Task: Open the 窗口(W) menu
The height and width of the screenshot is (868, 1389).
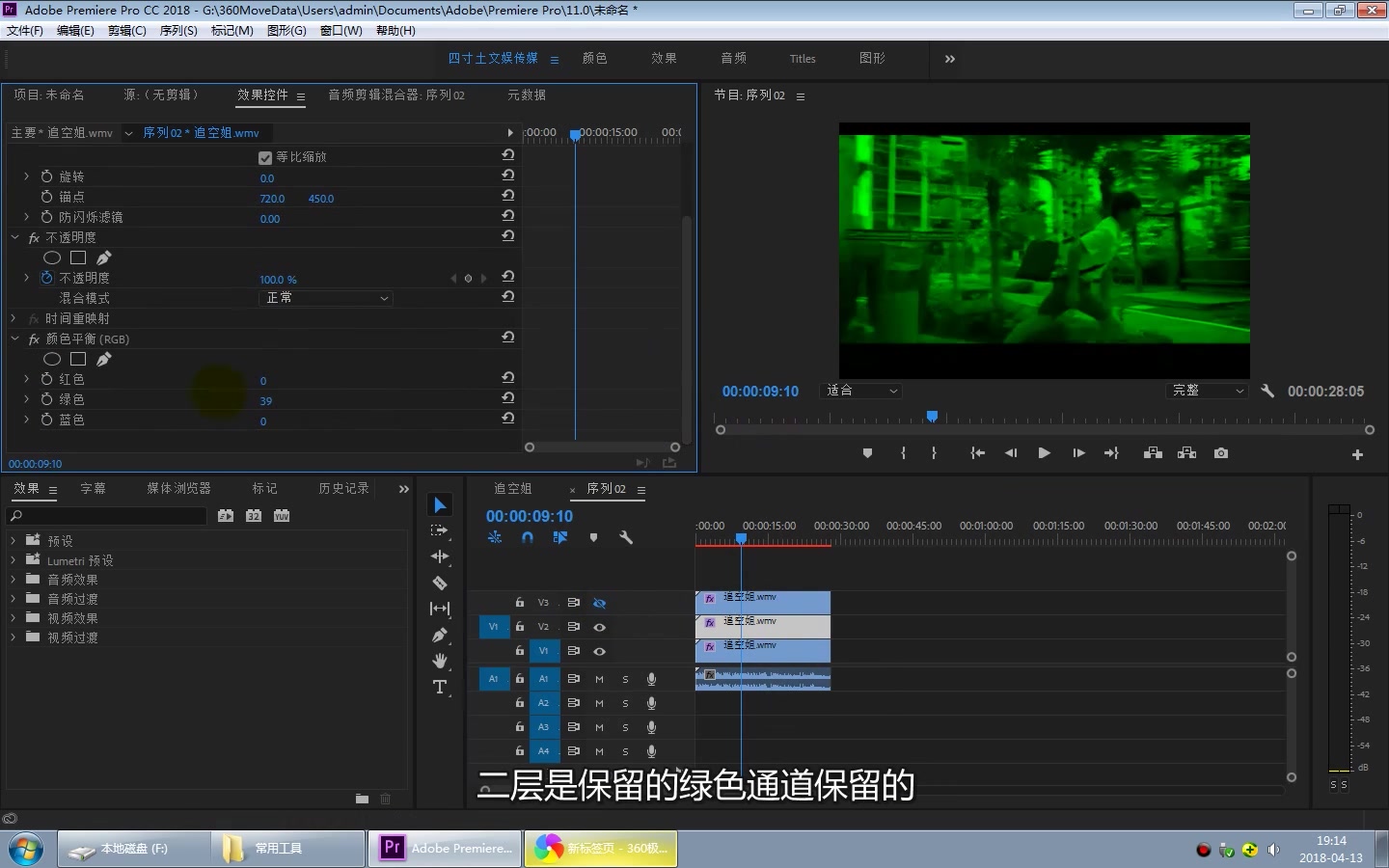Action: pos(340,31)
